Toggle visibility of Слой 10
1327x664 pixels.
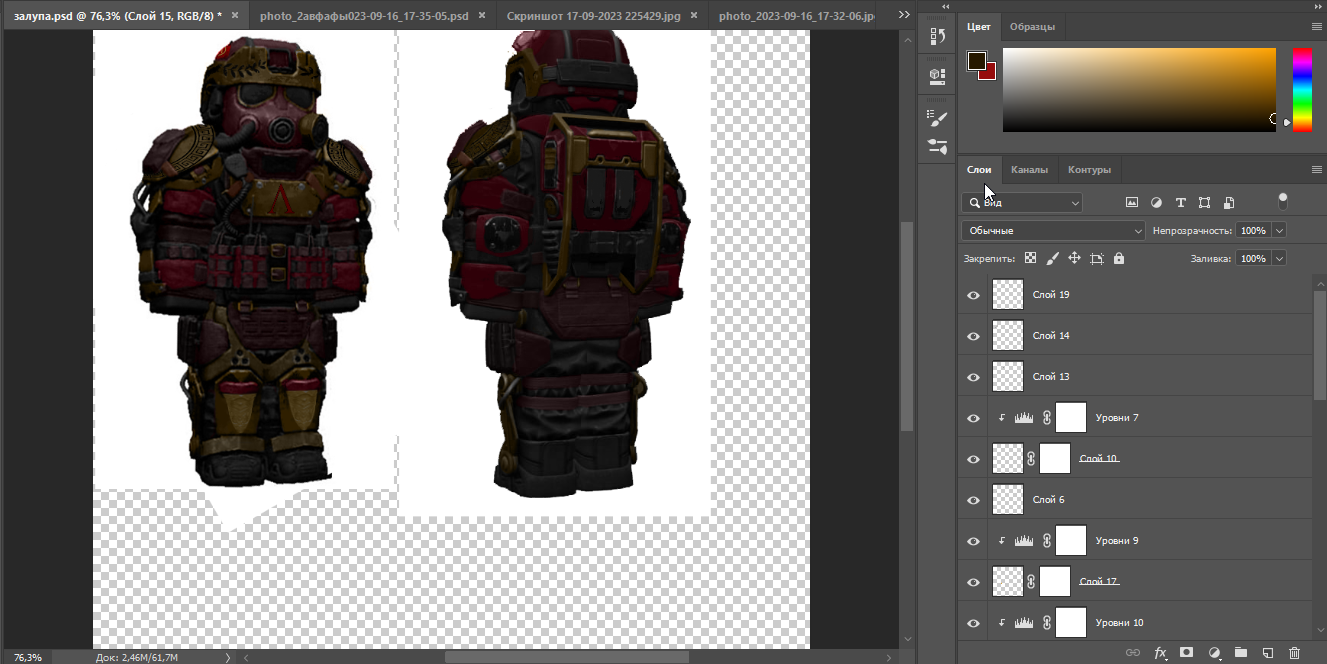coord(973,459)
